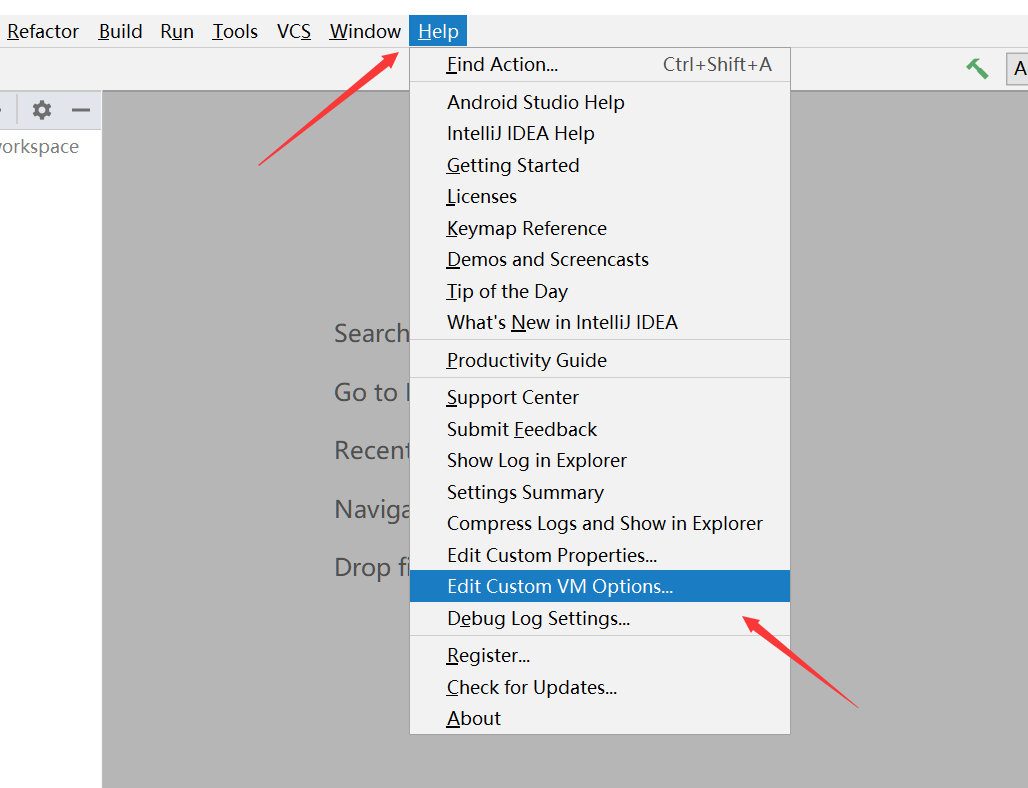Open Android Studio Help
1028x788 pixels.
click(535, 102)
